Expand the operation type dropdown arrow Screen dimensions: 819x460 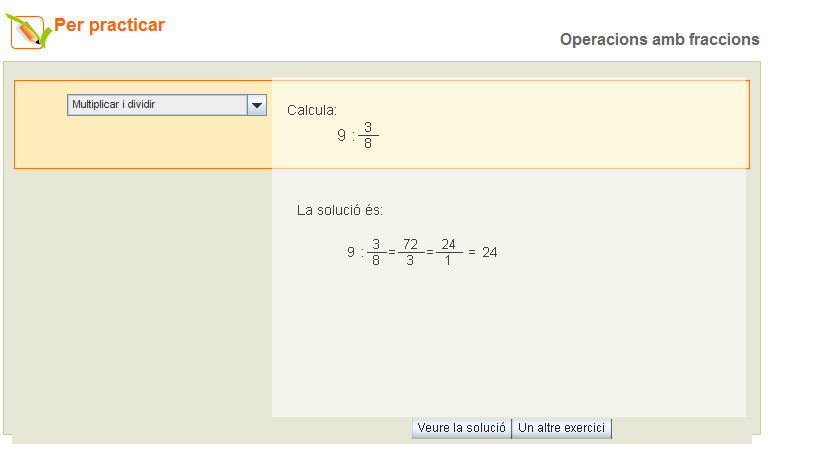[257, 105]
